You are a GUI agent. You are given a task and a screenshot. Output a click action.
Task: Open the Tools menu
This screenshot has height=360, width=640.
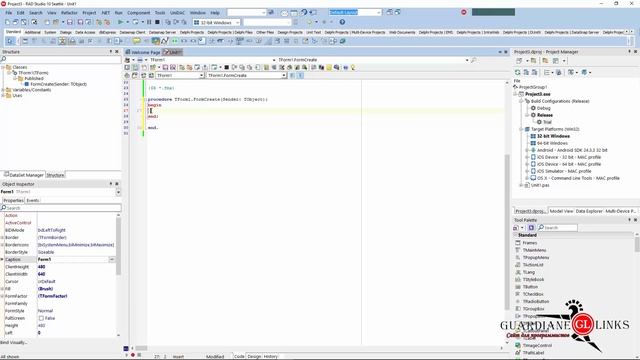pyautogui.click(x=160, y=13)
